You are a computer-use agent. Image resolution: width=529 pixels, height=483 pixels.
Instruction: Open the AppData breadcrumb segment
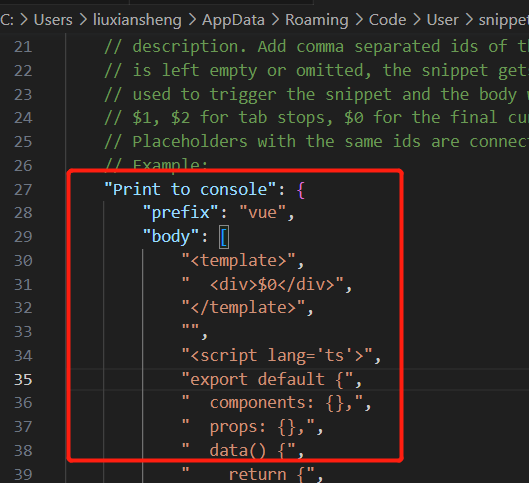233,20
